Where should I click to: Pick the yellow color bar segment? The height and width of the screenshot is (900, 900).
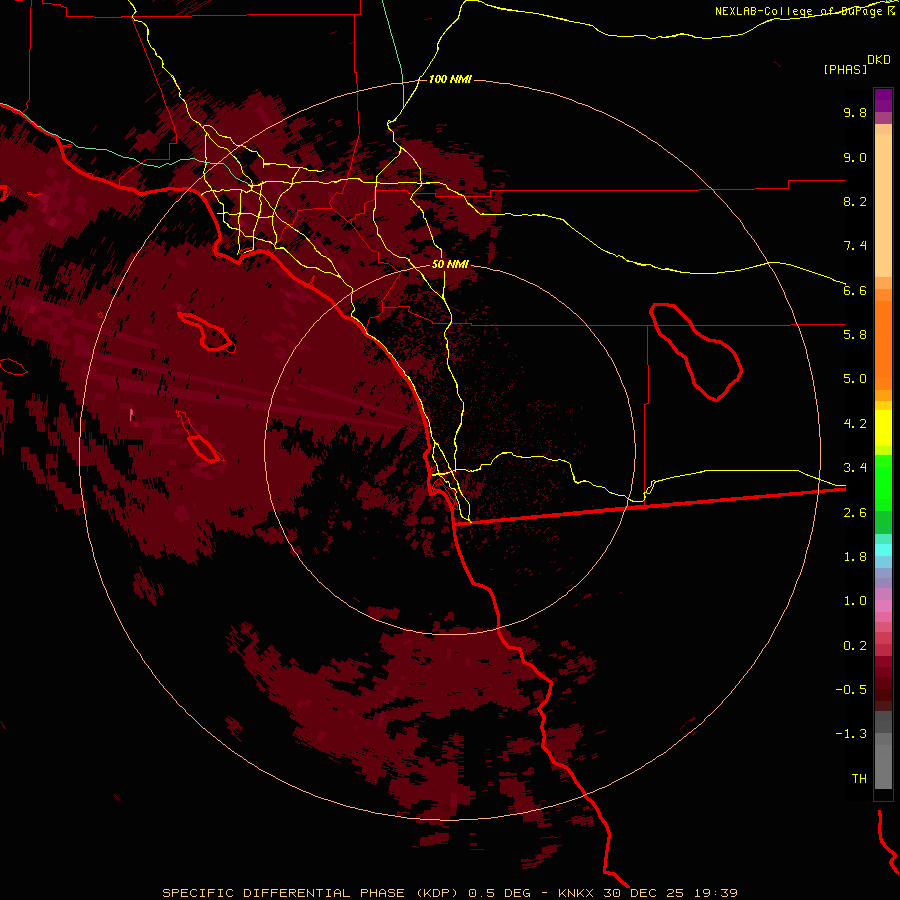pos(883,428)
